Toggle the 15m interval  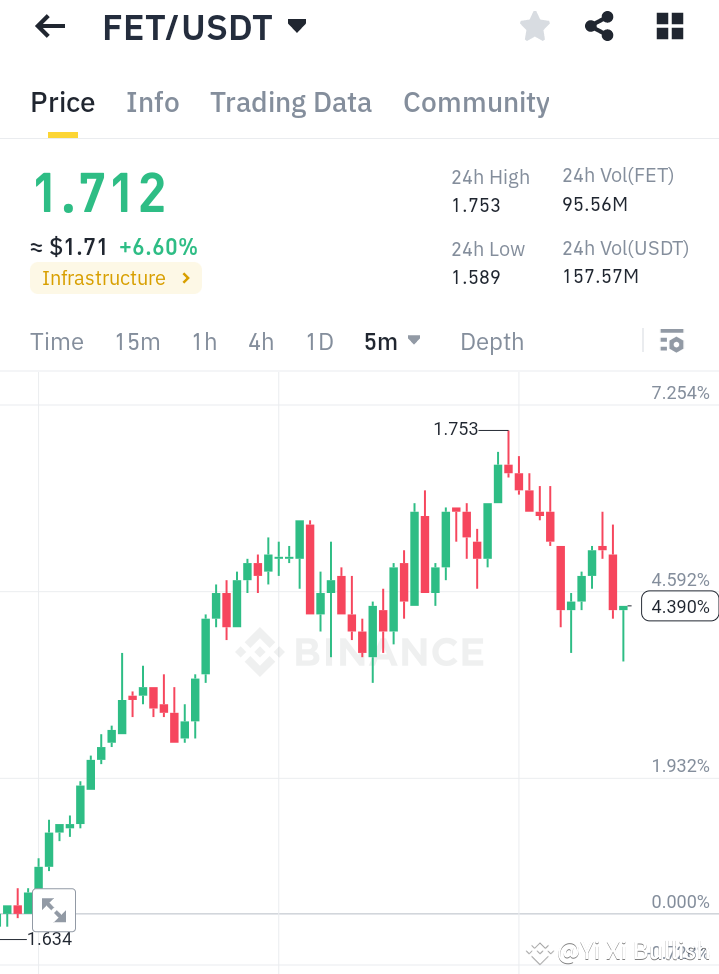[x=137, y=341]
